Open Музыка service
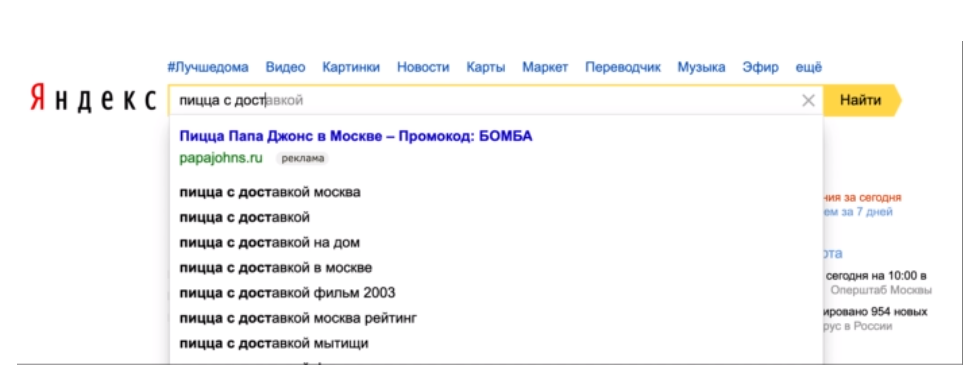The width and height of the screenshot is (978, 379). (701, 67)
